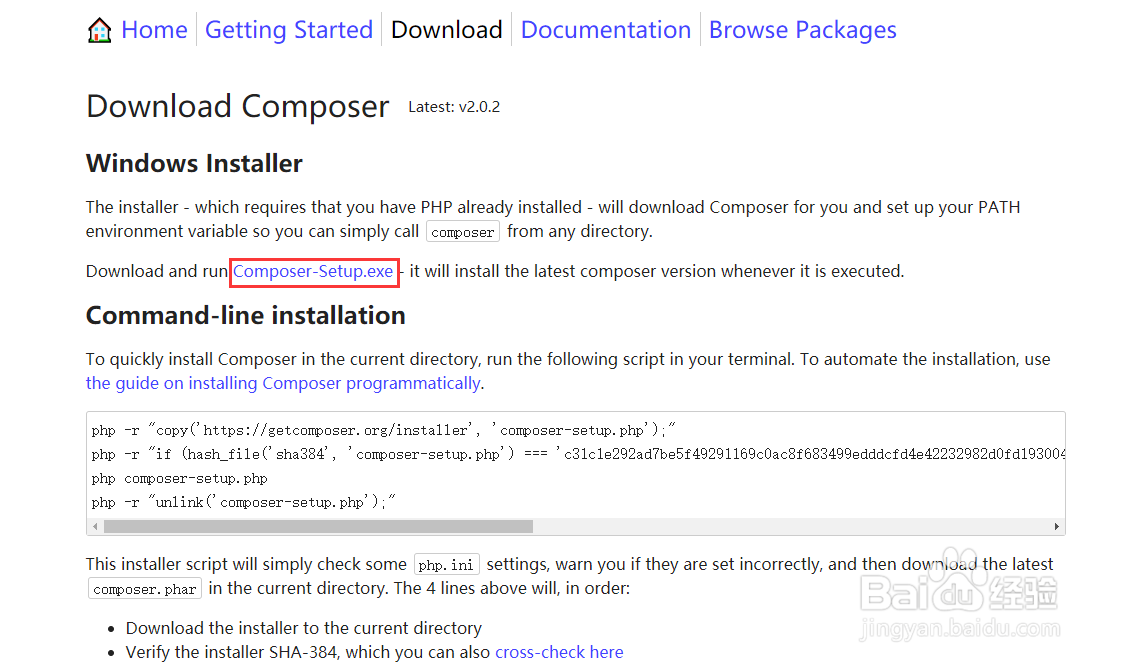Viewport: 1121px width, 667px height.
Task: Follow the cross-check here link
Action: 559,652
